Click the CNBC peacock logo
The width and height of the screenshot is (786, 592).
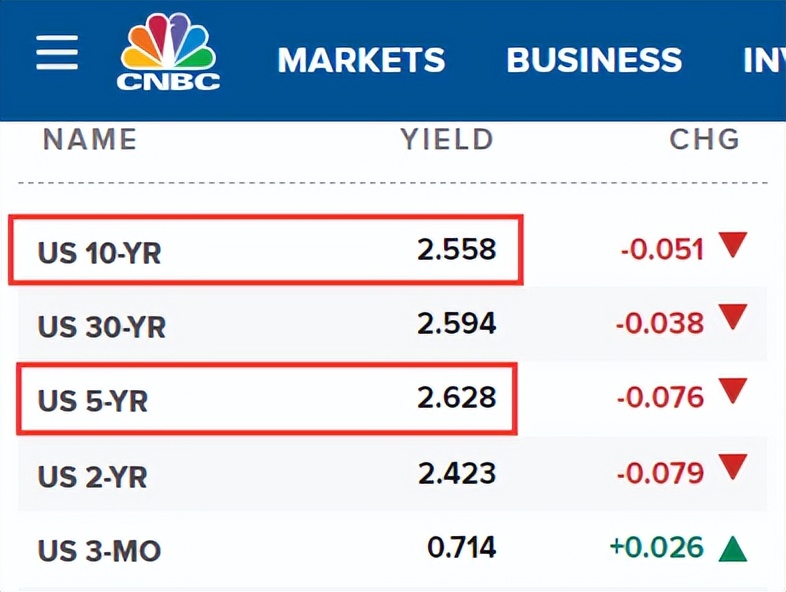click(x=168, y=53)
